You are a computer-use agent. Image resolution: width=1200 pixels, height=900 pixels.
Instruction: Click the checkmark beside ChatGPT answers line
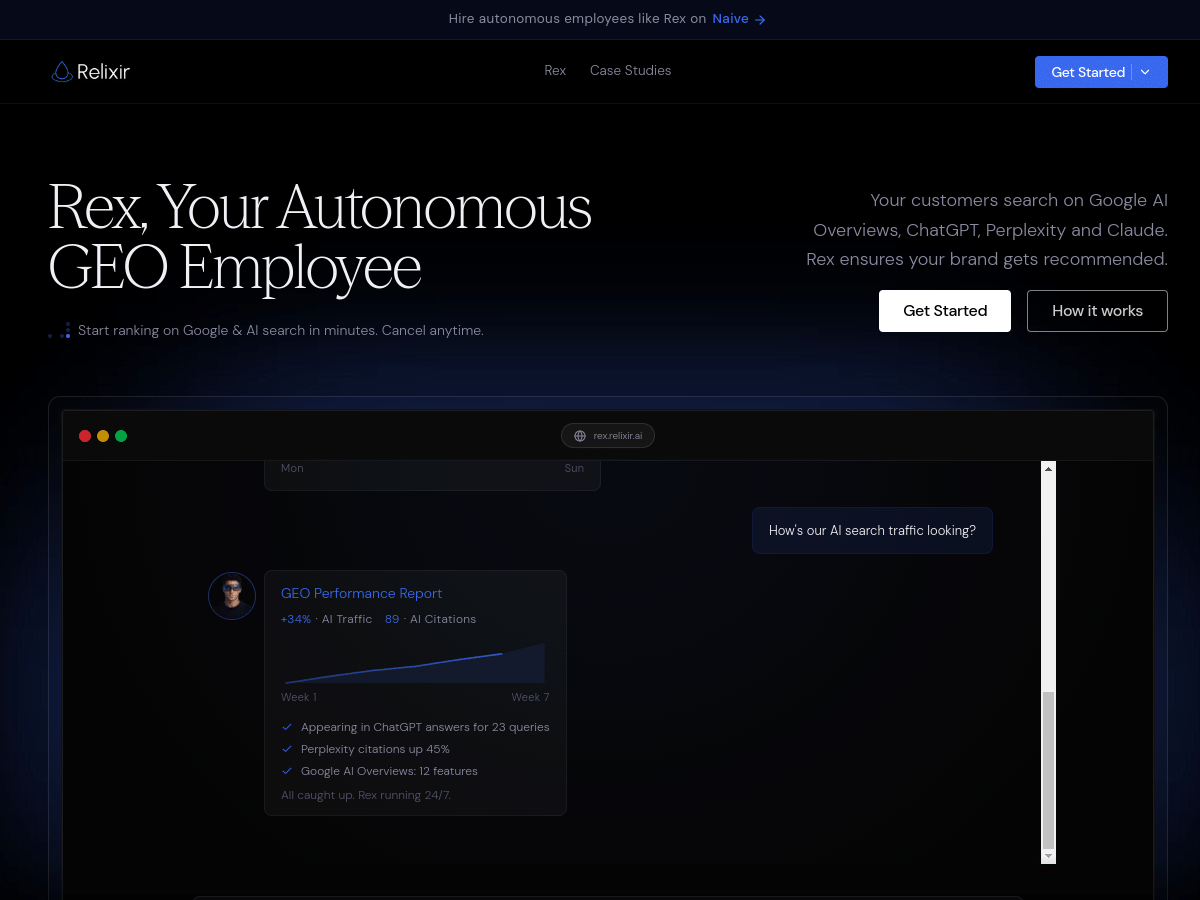click(x=287, y=727)
